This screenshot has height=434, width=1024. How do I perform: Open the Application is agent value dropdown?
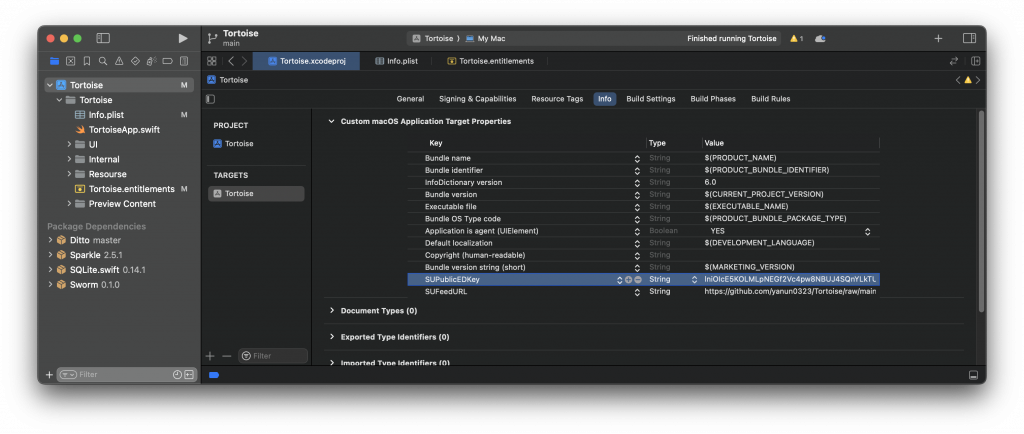(x=866, y=231)
